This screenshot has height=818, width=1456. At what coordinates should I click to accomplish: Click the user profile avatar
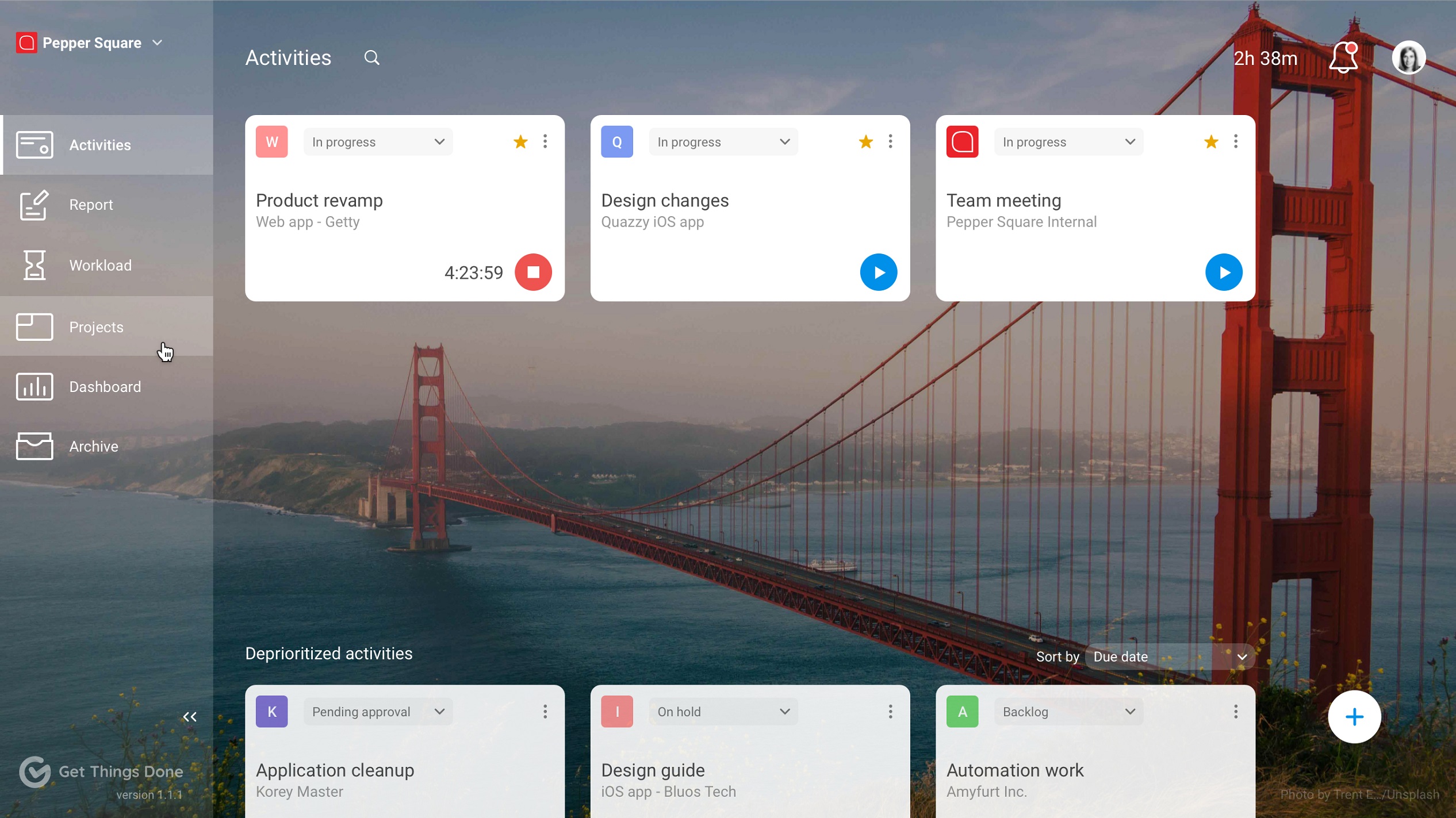[x=1408, y=57]
